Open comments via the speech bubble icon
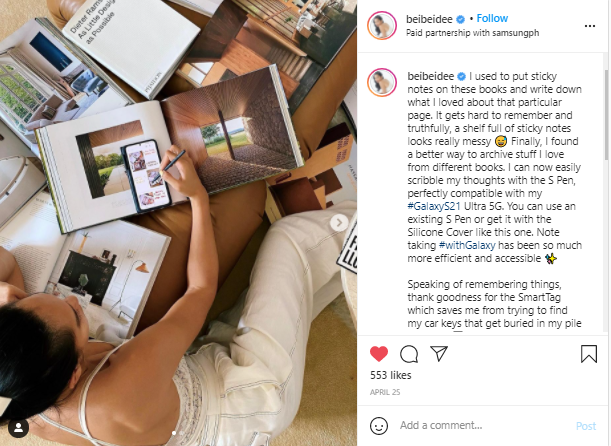611x446 pixels. (x=409, y=354)
